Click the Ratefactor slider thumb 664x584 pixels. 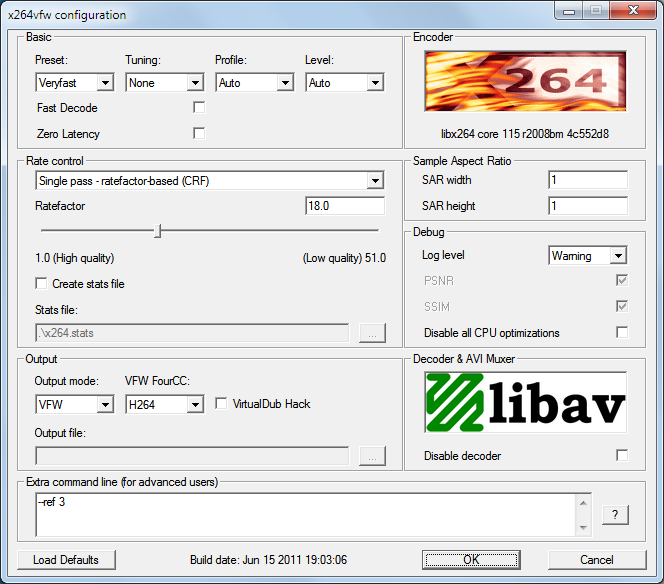(158, 231)
